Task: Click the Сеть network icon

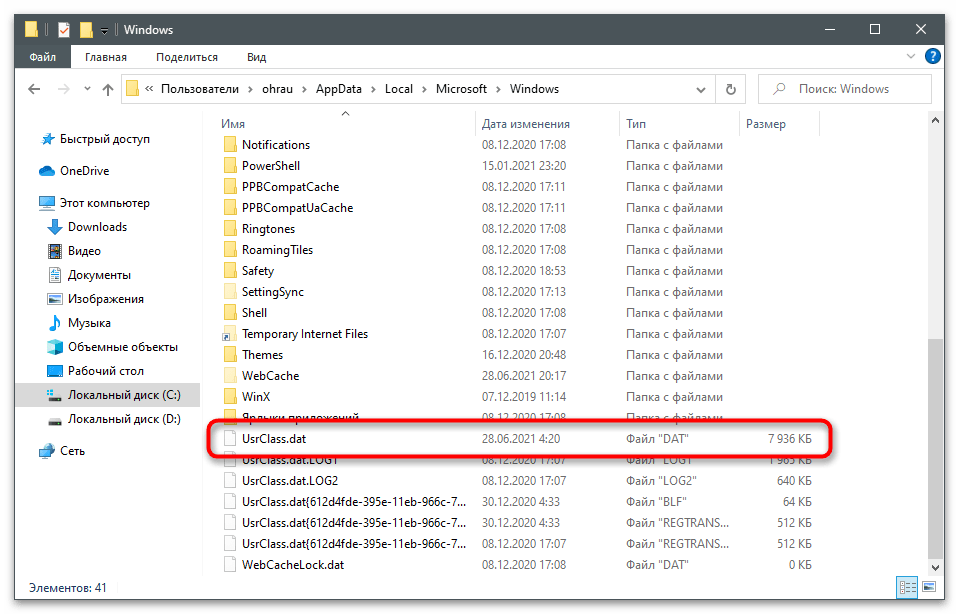Action: pos(47,451)
